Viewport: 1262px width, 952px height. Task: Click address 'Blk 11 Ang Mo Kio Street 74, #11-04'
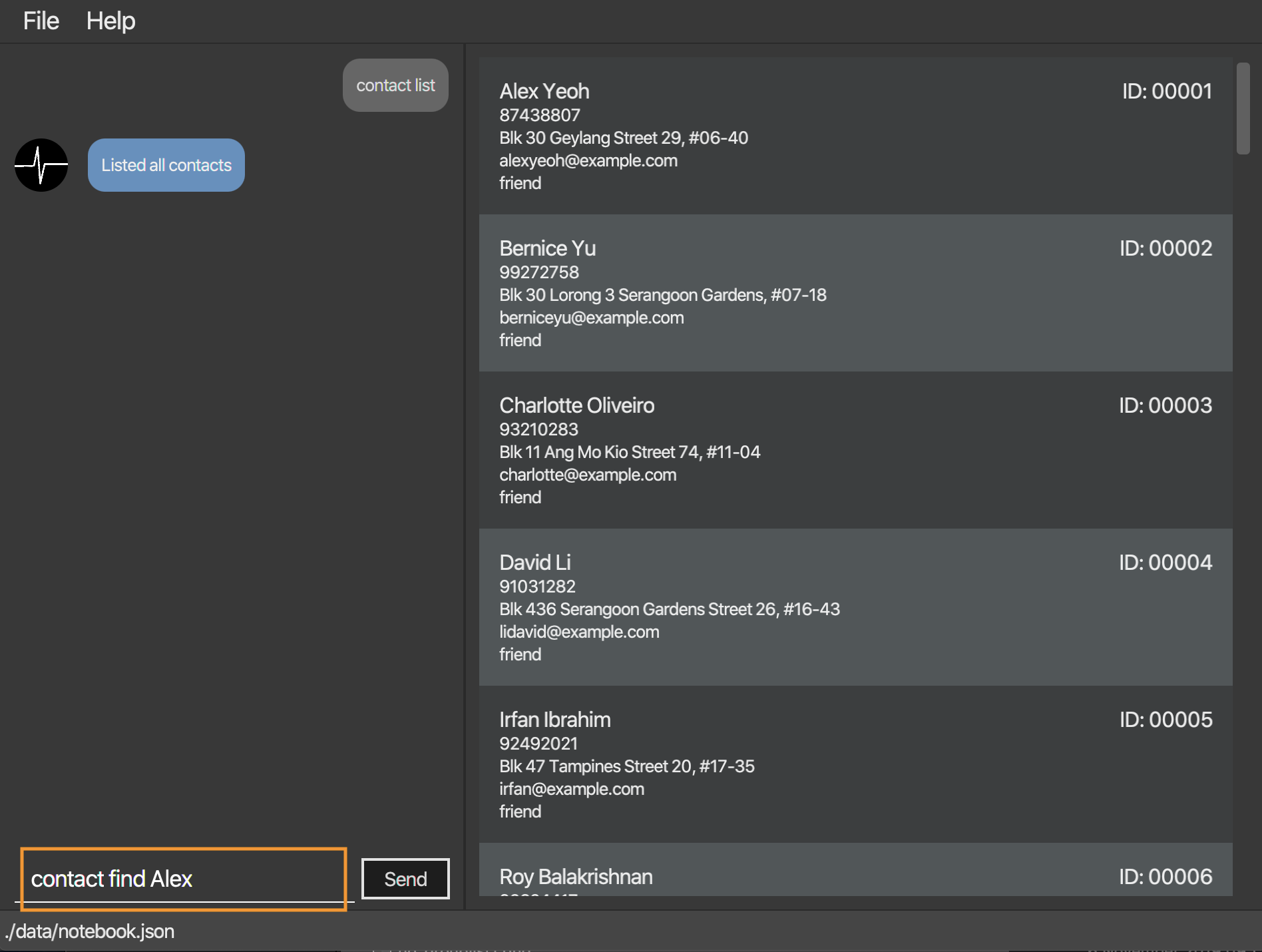pyautogui.click(x=630, y=452)
